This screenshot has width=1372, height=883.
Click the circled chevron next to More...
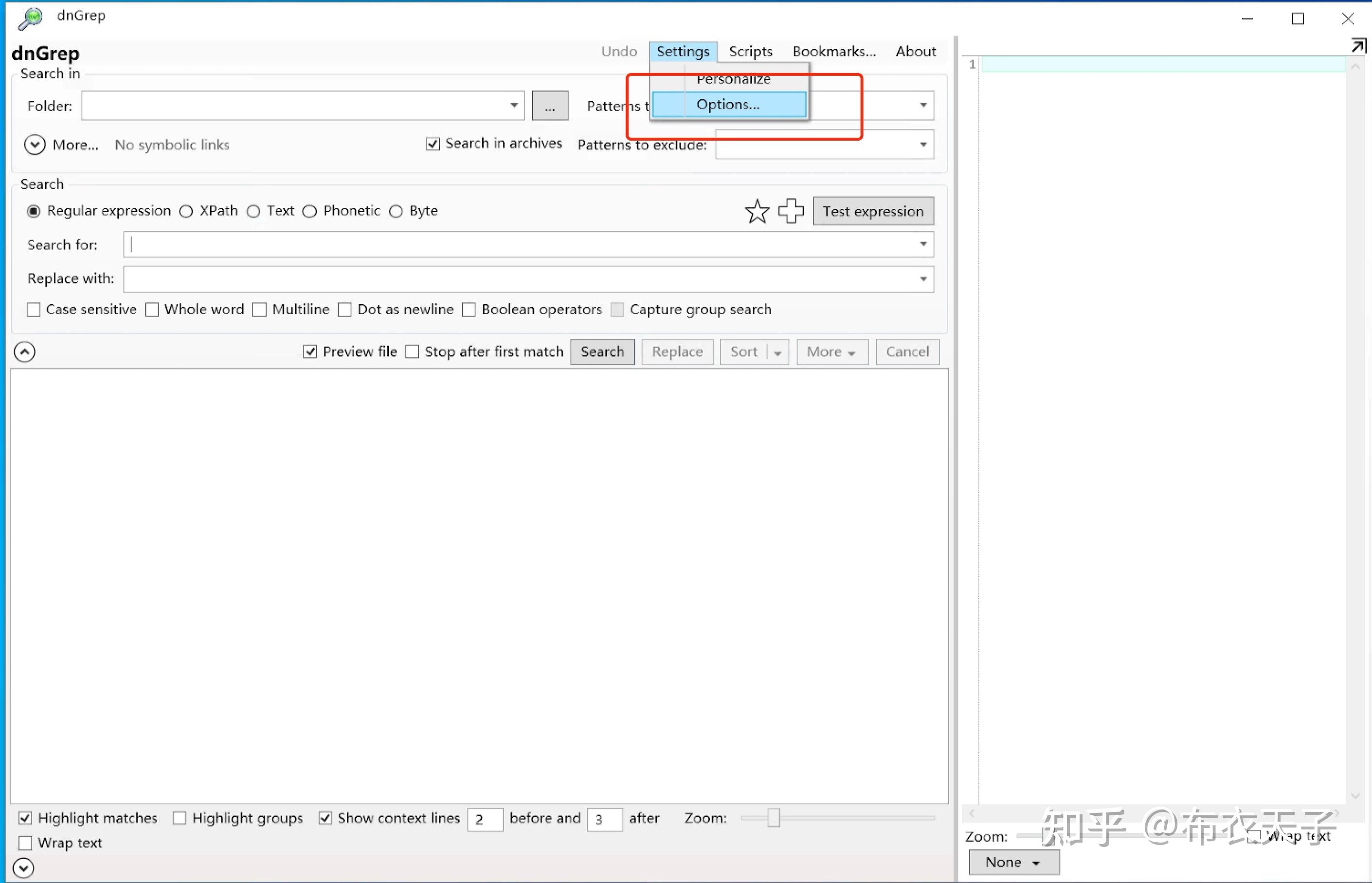tap(35, 145)
